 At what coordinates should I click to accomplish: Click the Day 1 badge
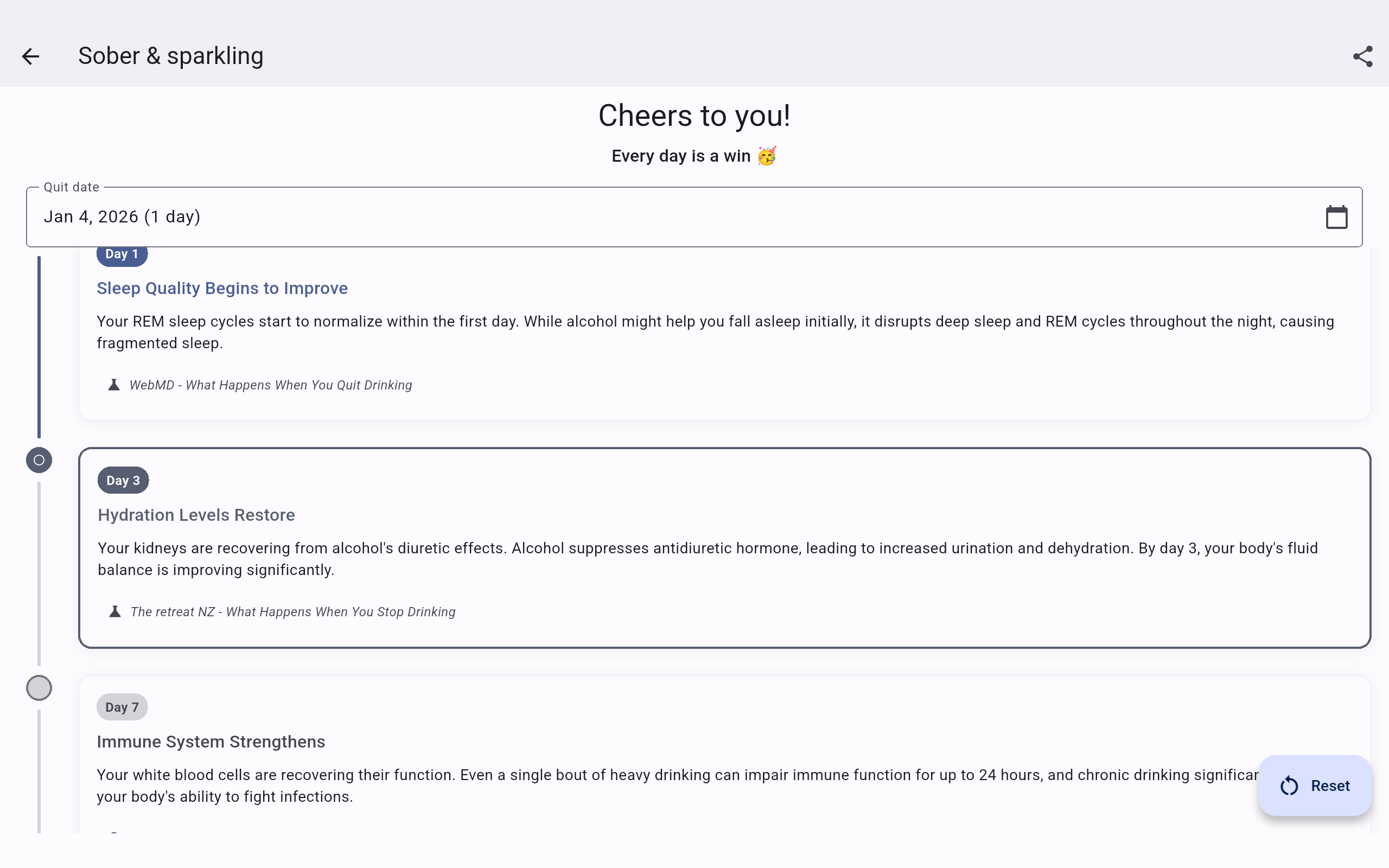(x=122, y=255)
